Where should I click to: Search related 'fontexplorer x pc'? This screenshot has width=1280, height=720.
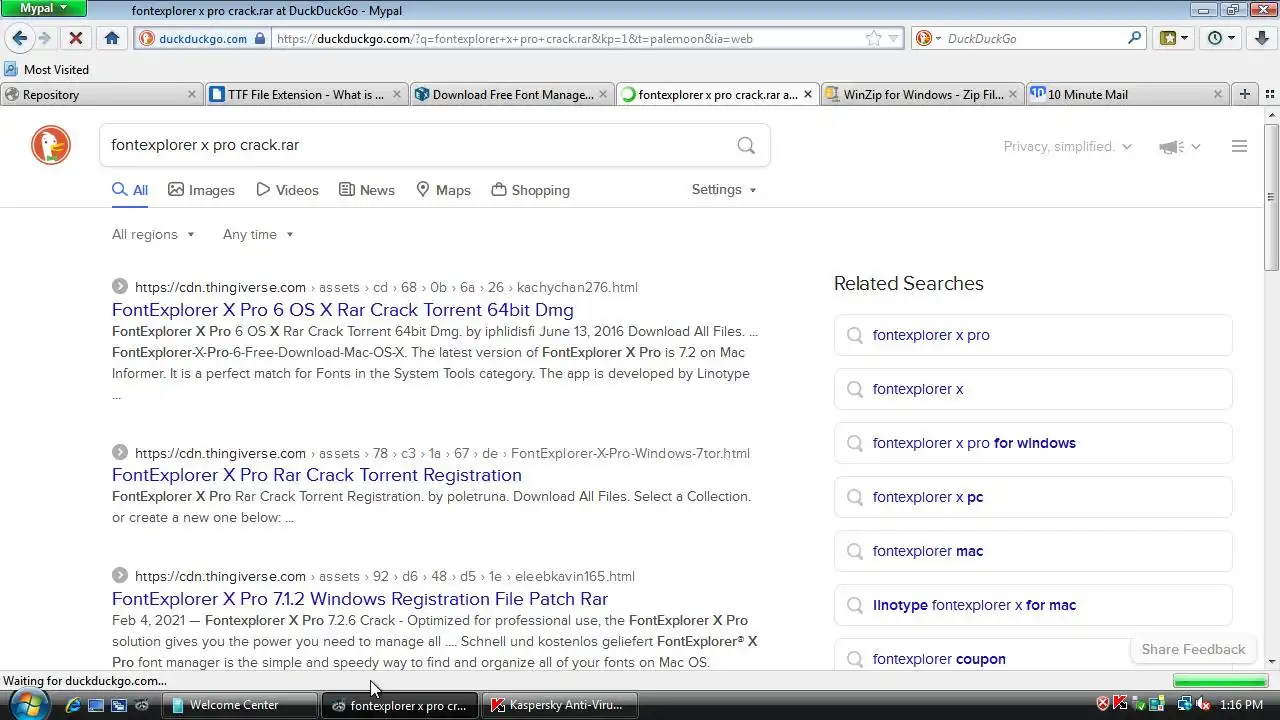click(x=1033, y=497)
